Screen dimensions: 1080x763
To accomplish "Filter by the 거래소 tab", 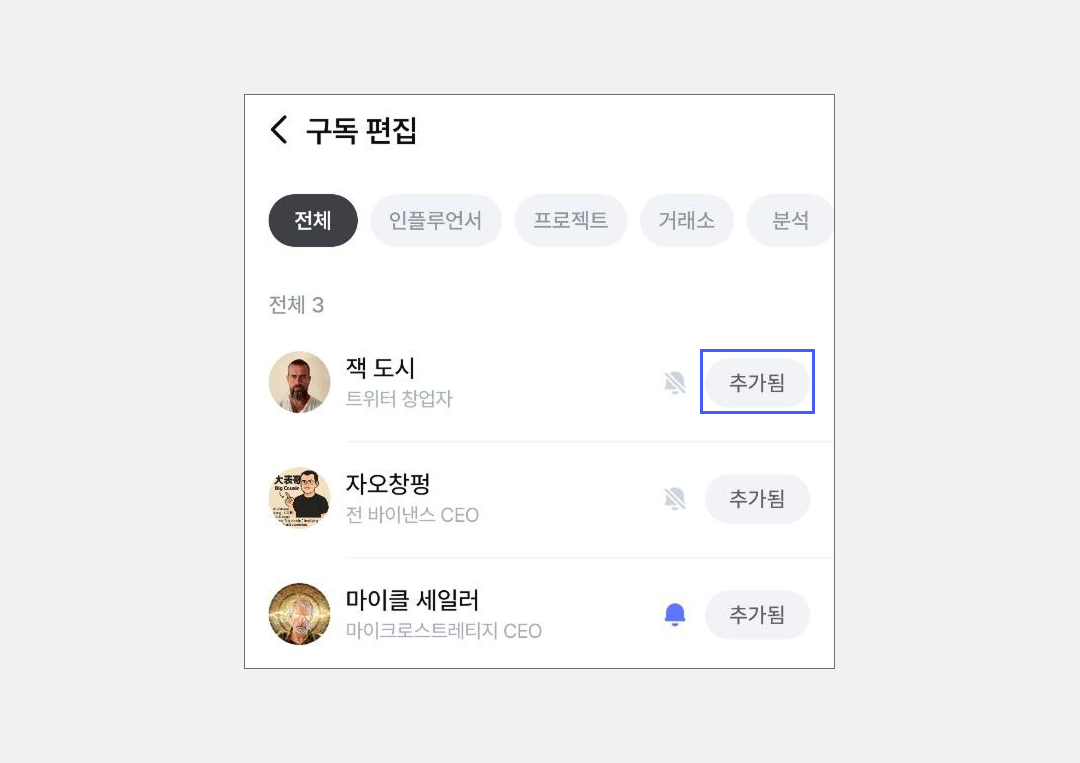I will coord(686,220).
